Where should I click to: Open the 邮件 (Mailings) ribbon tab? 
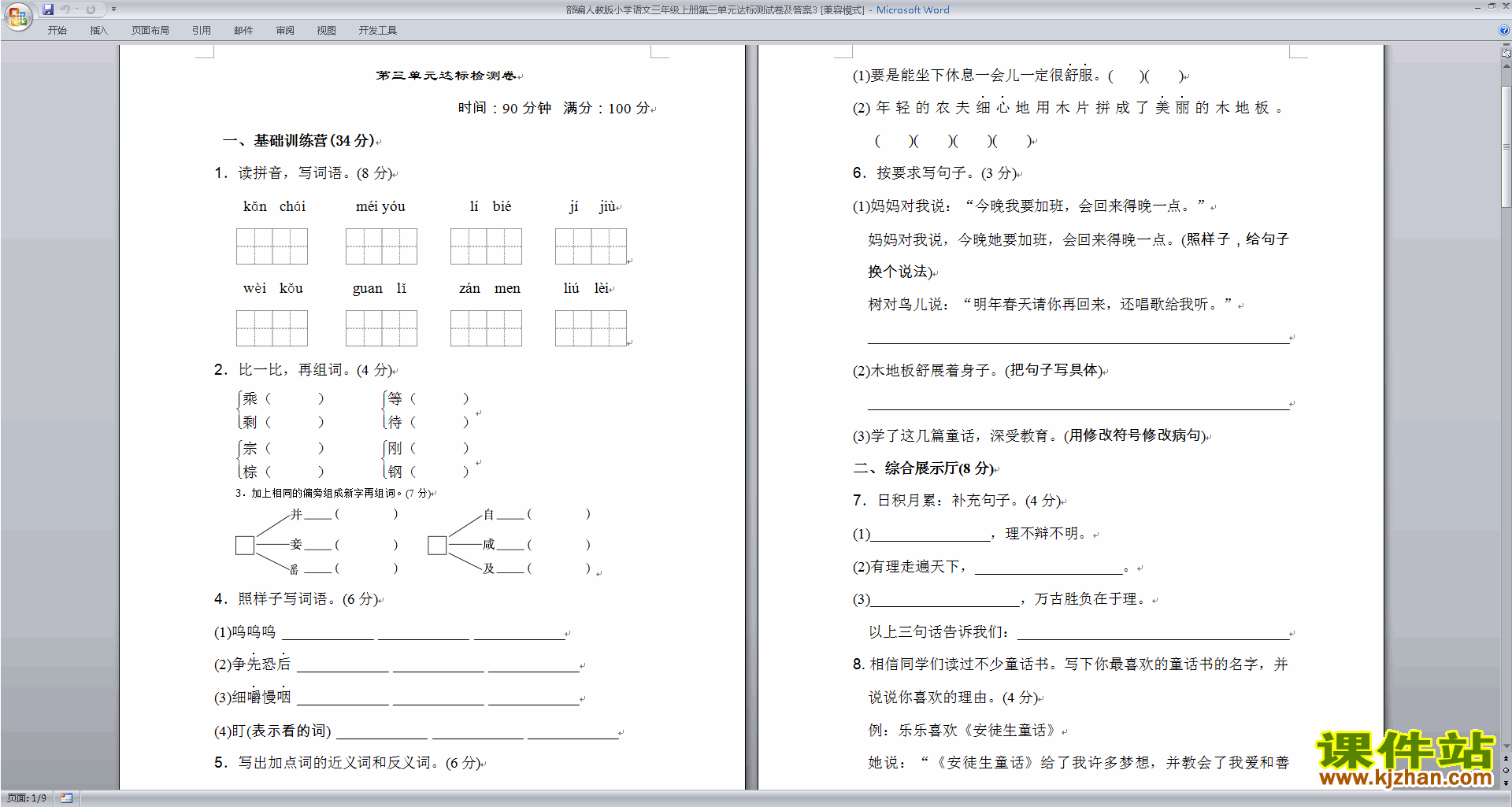coord(243,30)
